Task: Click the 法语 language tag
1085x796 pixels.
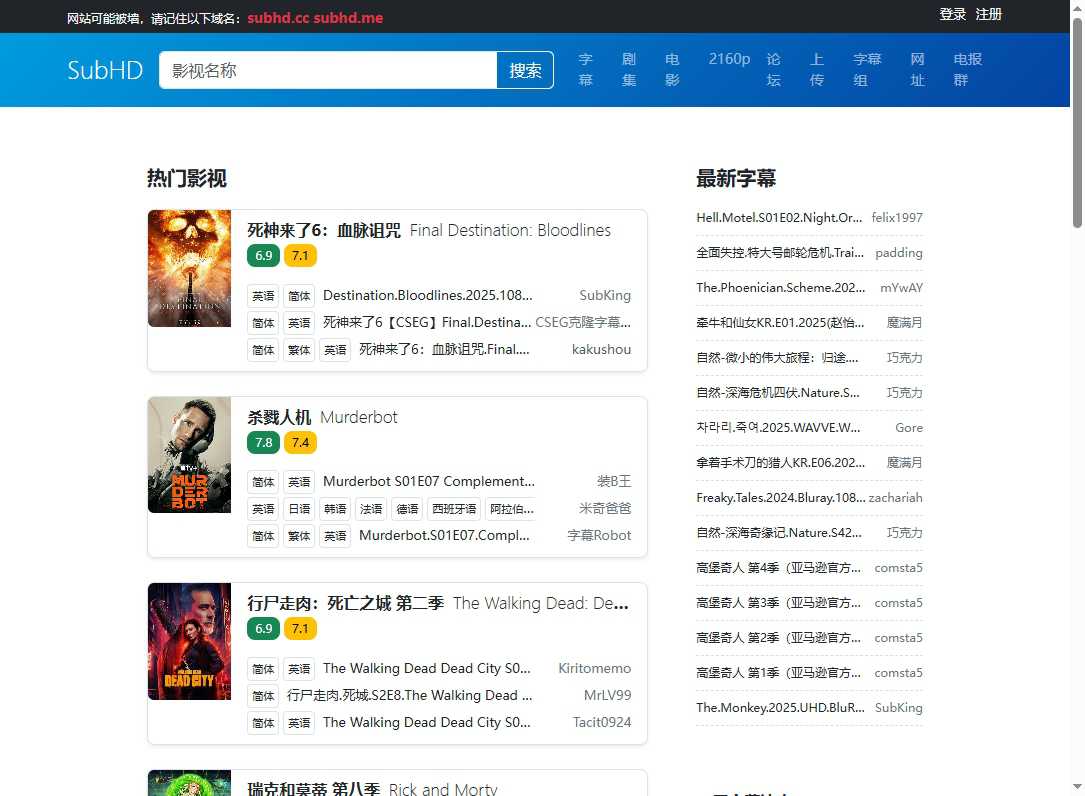Action: pos(372,509)
